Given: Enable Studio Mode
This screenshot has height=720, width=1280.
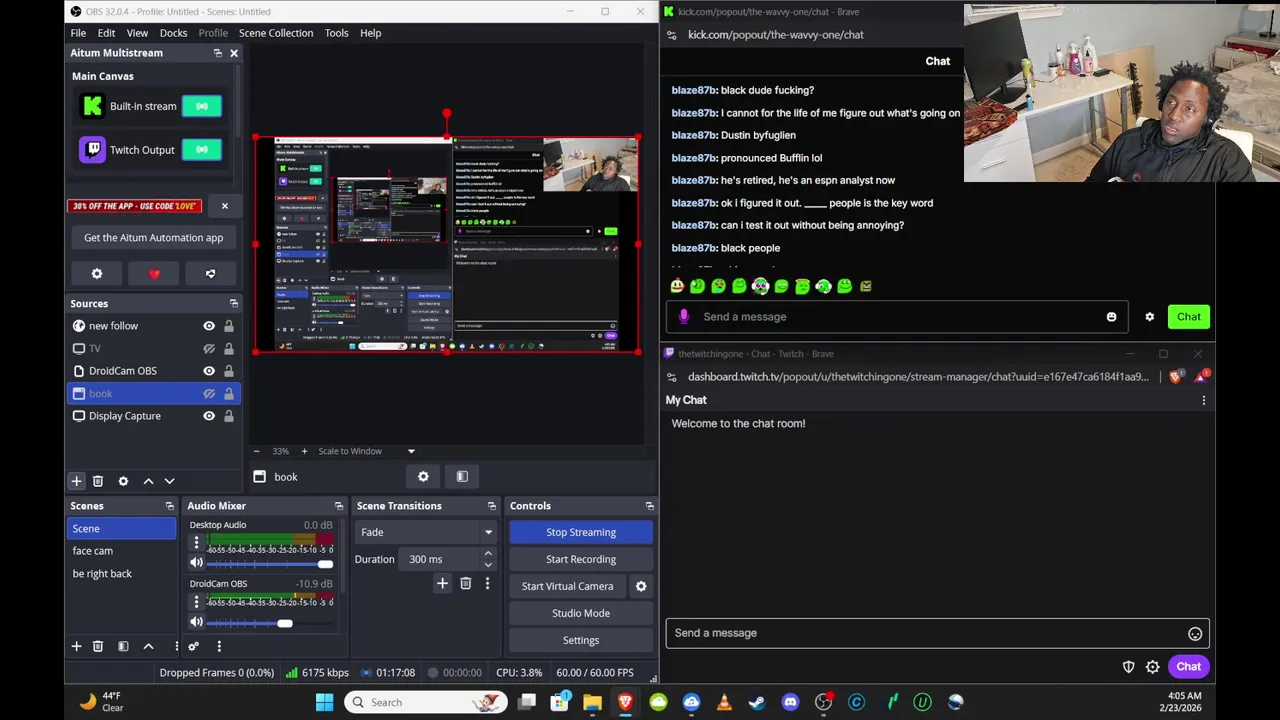Looking at the screenshot, I should pyautogui.click(x=581, y=613).
